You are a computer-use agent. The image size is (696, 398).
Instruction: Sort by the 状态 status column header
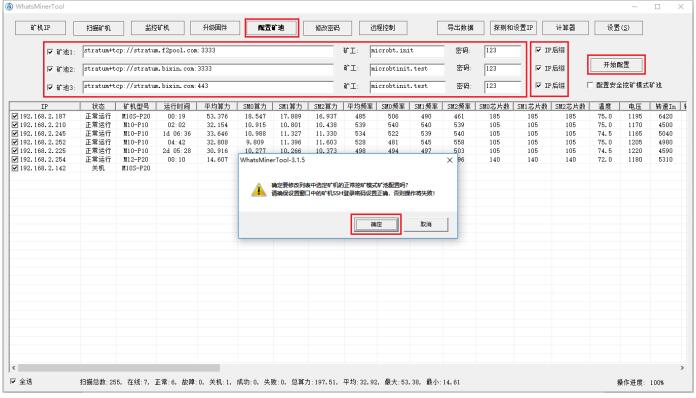pyautogui.click(x=98, y=106)
